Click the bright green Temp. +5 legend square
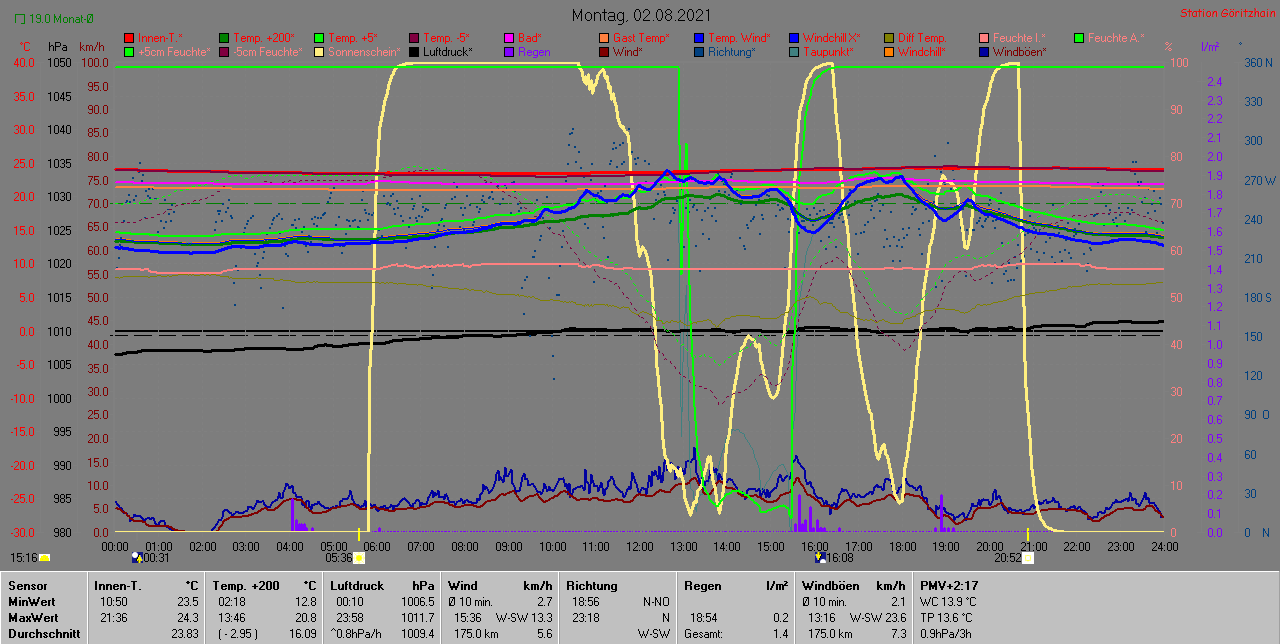1280x644 pixels. pyautogui.click(x=318, y=38)
